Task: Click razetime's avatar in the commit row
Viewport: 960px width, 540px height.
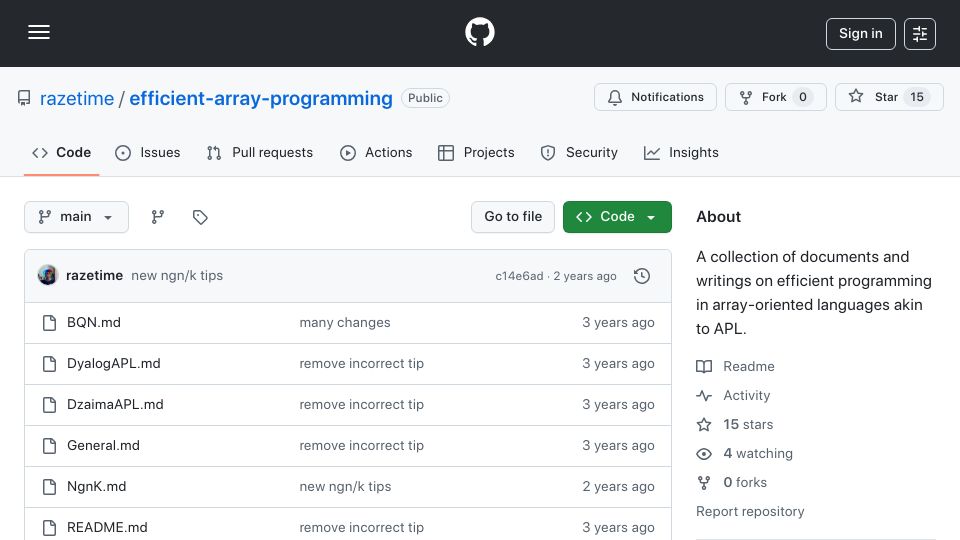Action: [x=48, y=276]
